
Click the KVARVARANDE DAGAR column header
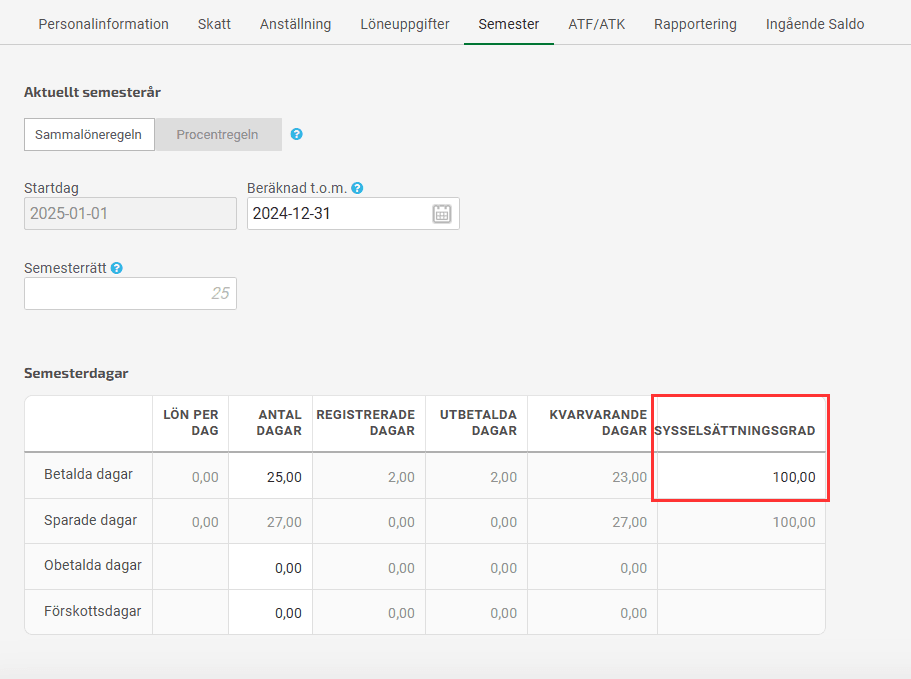click(x=598, y=422)
